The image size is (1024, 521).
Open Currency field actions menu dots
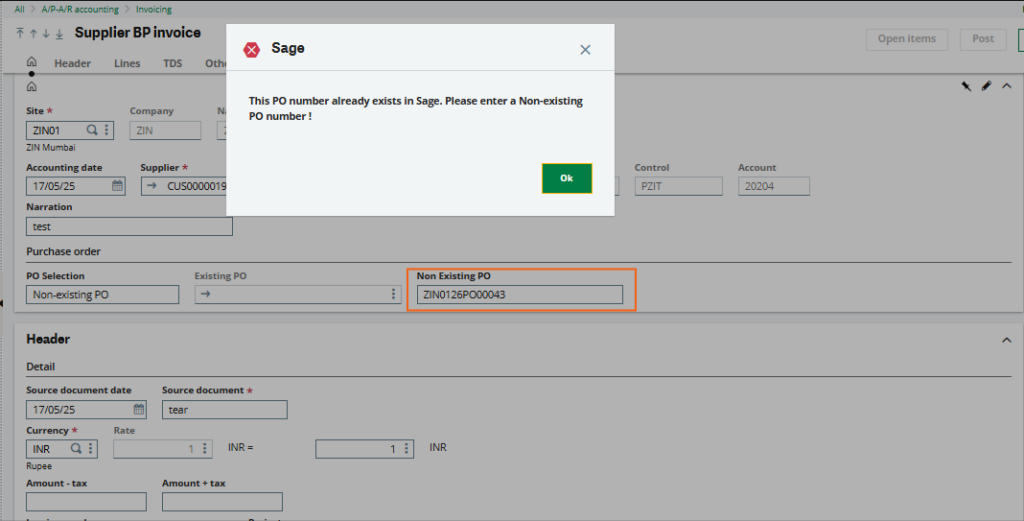pyautogui.click(x=91, y=449)
